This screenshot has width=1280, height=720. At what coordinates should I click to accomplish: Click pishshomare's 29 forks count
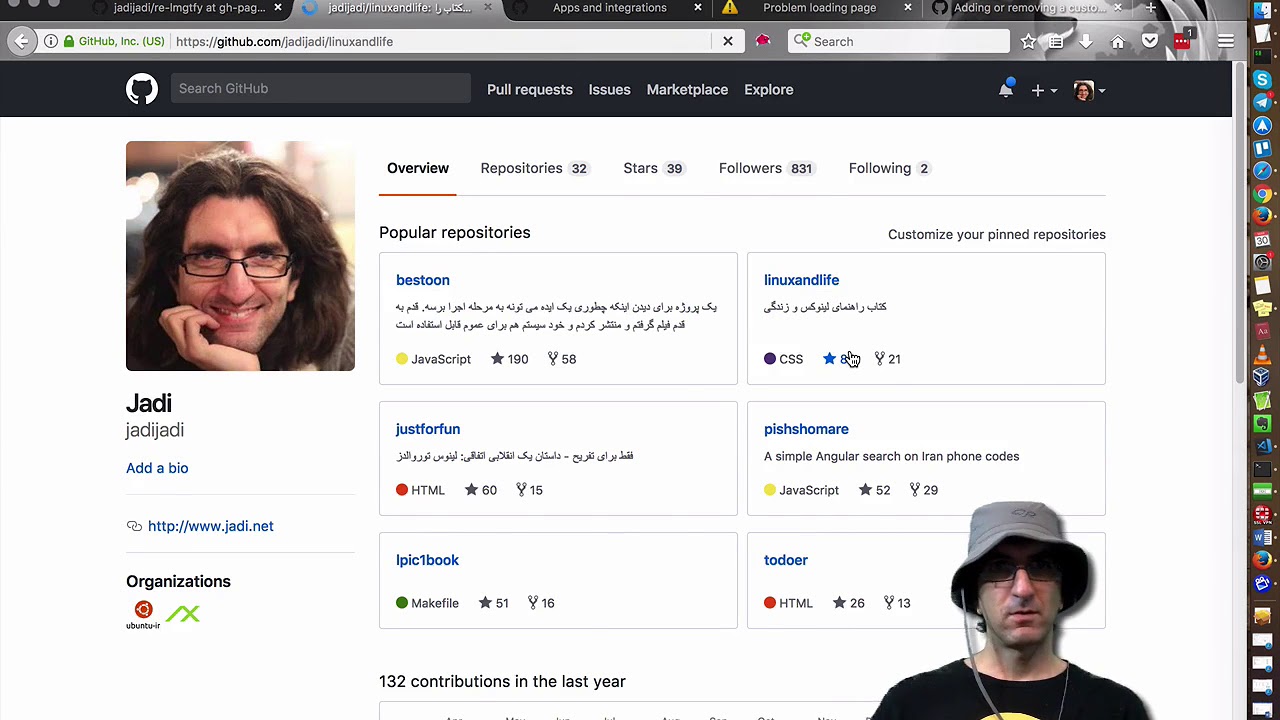point(923,490)
